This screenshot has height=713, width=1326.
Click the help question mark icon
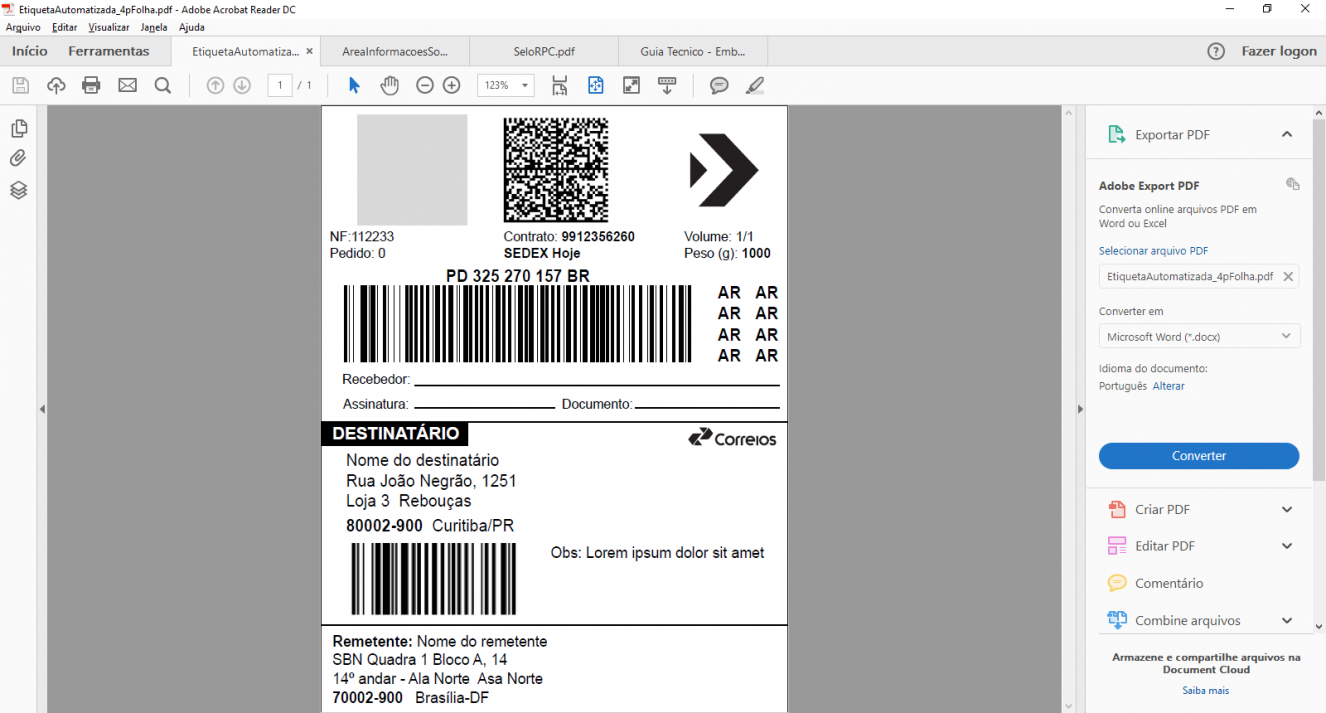(1216, 52)
